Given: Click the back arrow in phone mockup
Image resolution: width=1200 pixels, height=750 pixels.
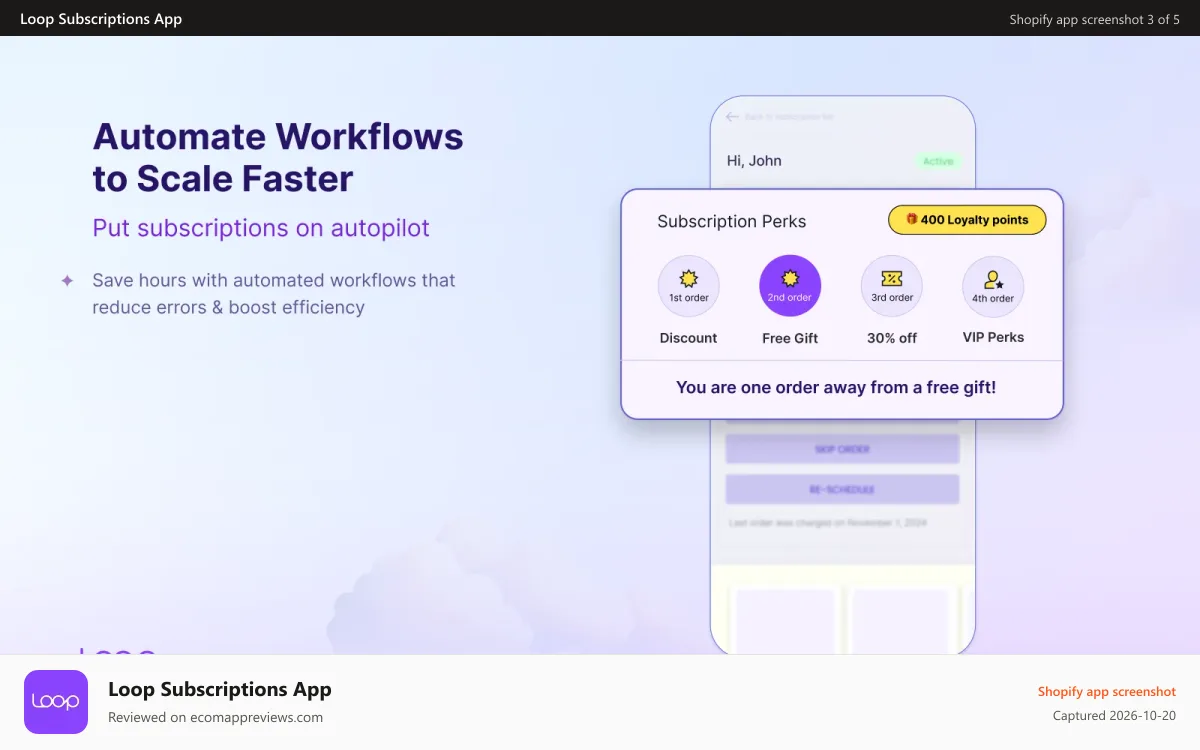Looking at the screenshot, I should (x=732, y=117).
